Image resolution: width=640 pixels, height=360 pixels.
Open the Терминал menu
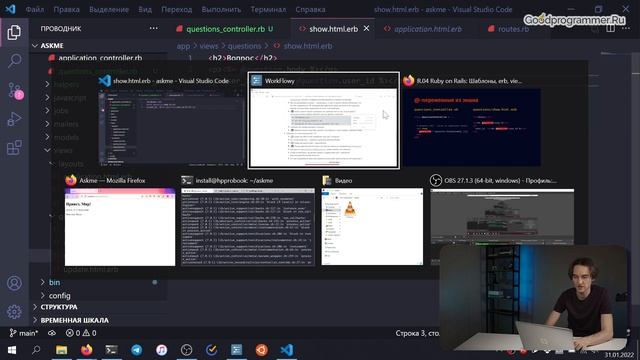[268, 9]
